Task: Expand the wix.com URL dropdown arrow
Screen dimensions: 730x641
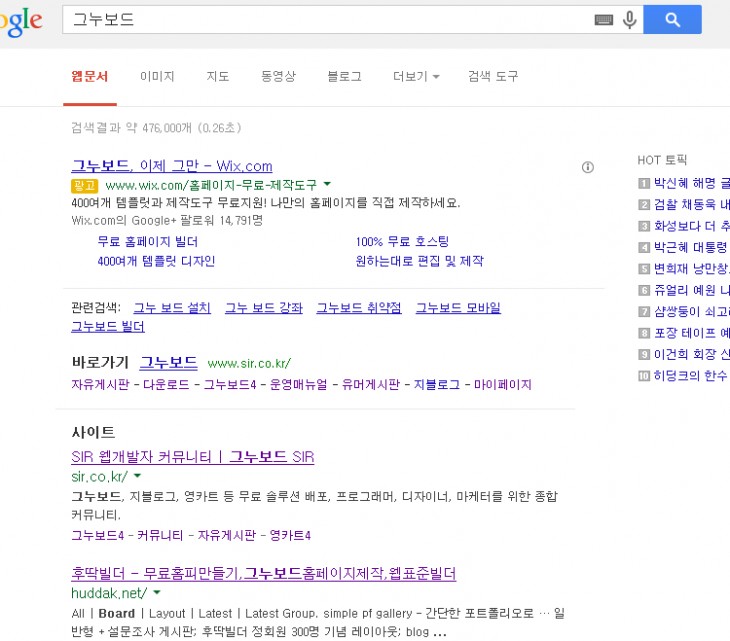Action: 327,184
